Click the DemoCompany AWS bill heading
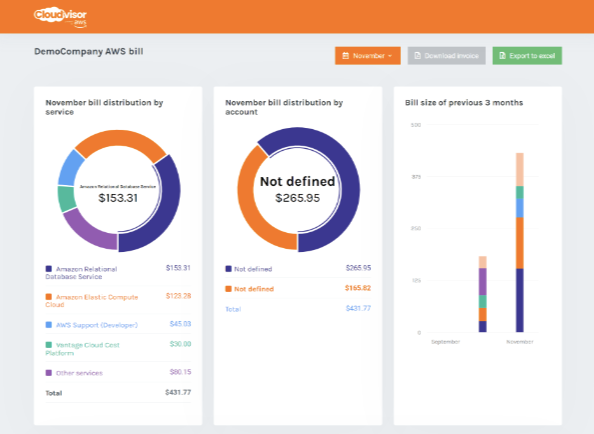 89,52
